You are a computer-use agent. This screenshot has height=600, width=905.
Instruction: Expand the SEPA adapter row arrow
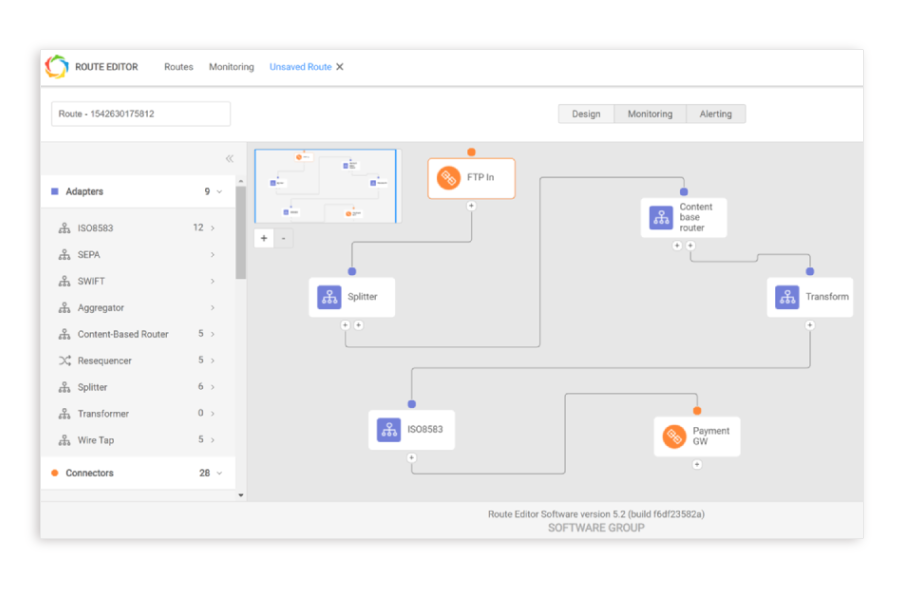tap(212, 254)
